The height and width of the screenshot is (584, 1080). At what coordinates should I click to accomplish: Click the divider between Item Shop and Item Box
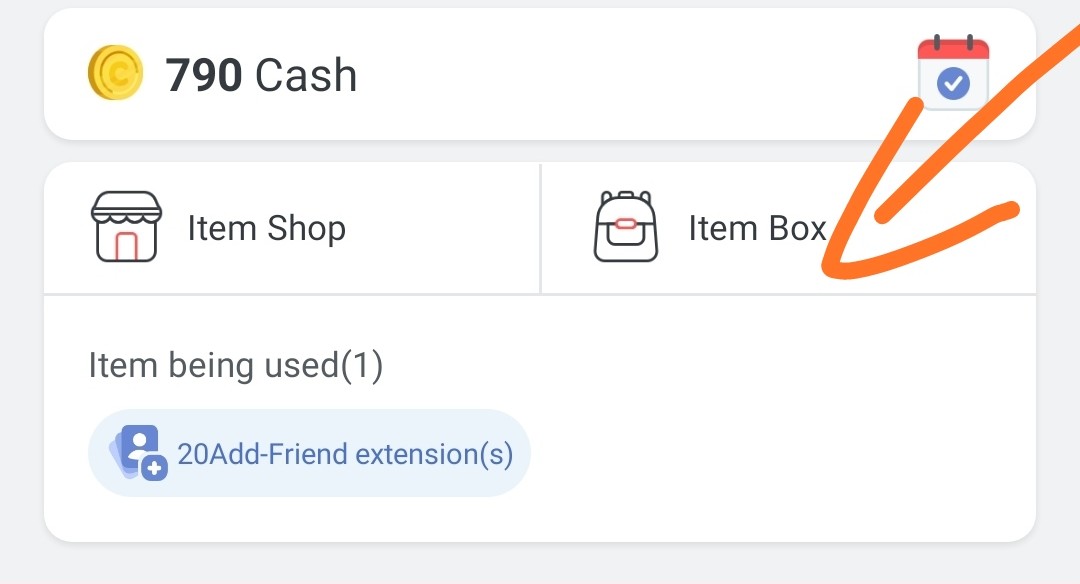(540, 228)
